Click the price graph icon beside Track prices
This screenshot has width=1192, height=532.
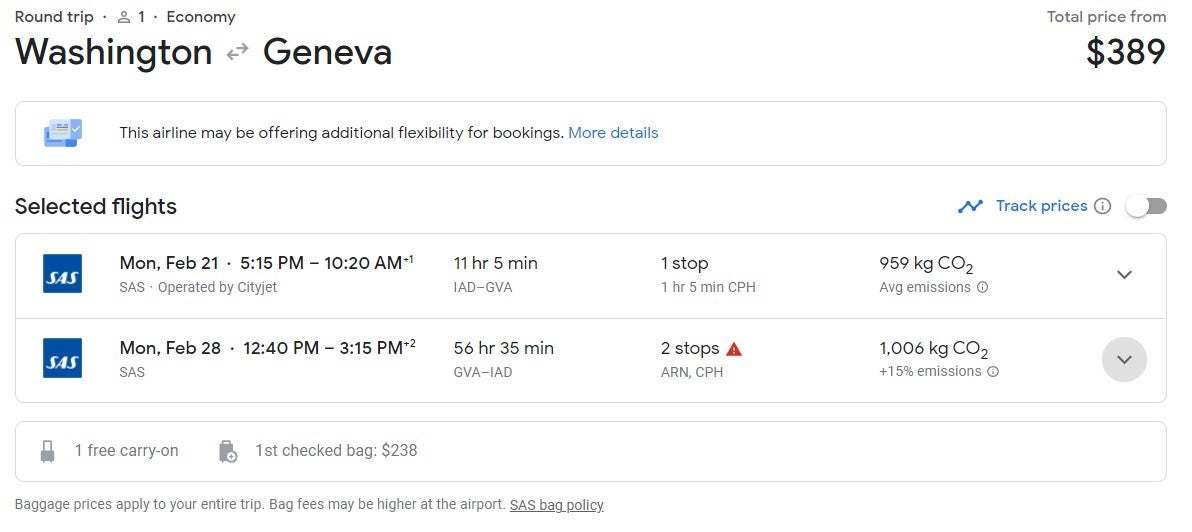(970, 206)
